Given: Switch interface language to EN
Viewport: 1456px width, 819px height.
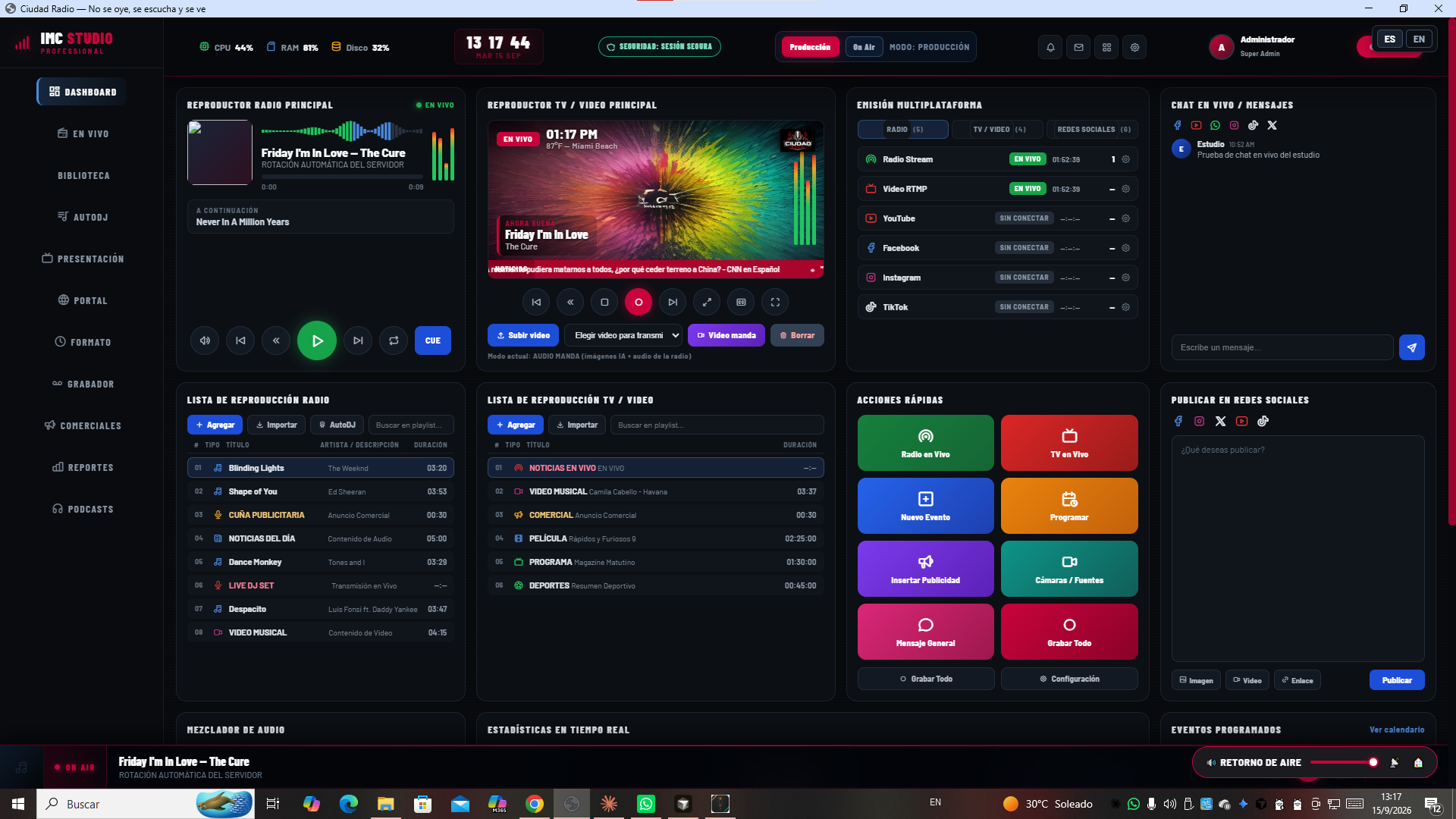Looking at the screenshot, I should (1419, 39).
